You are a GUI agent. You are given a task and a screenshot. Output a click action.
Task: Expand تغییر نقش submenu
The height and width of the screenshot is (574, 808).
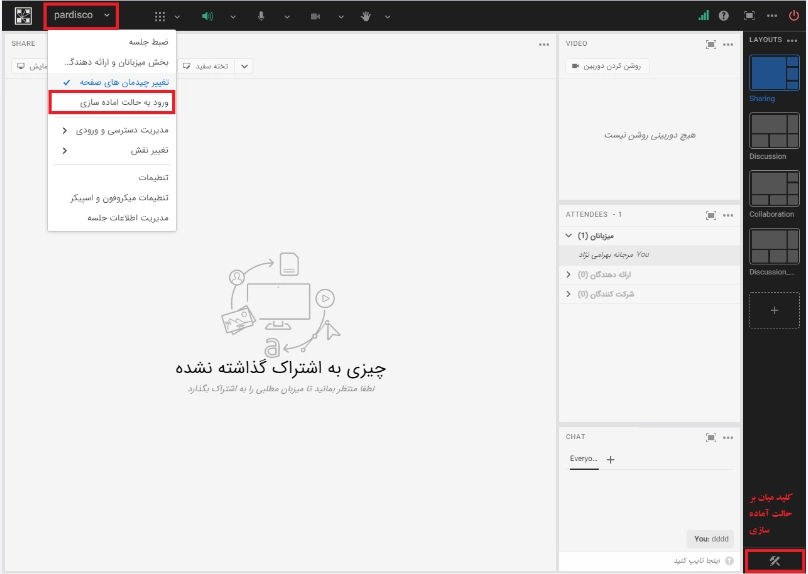112,150
